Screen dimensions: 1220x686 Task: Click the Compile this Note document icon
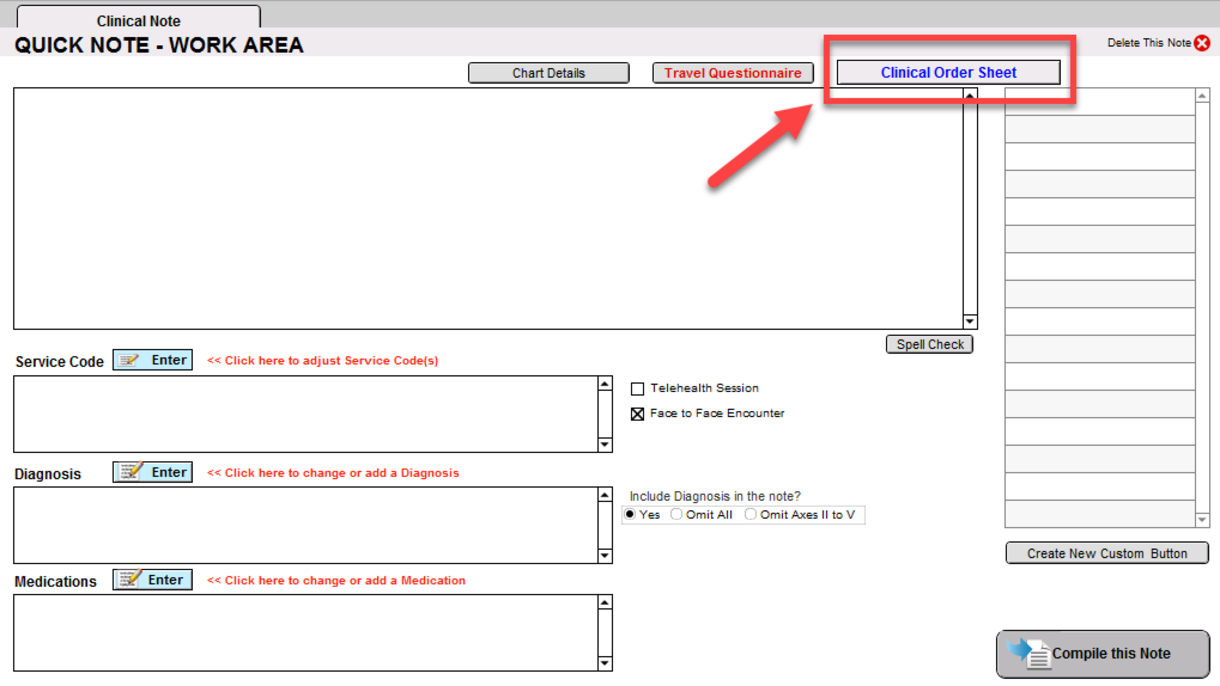(1030, 654)
